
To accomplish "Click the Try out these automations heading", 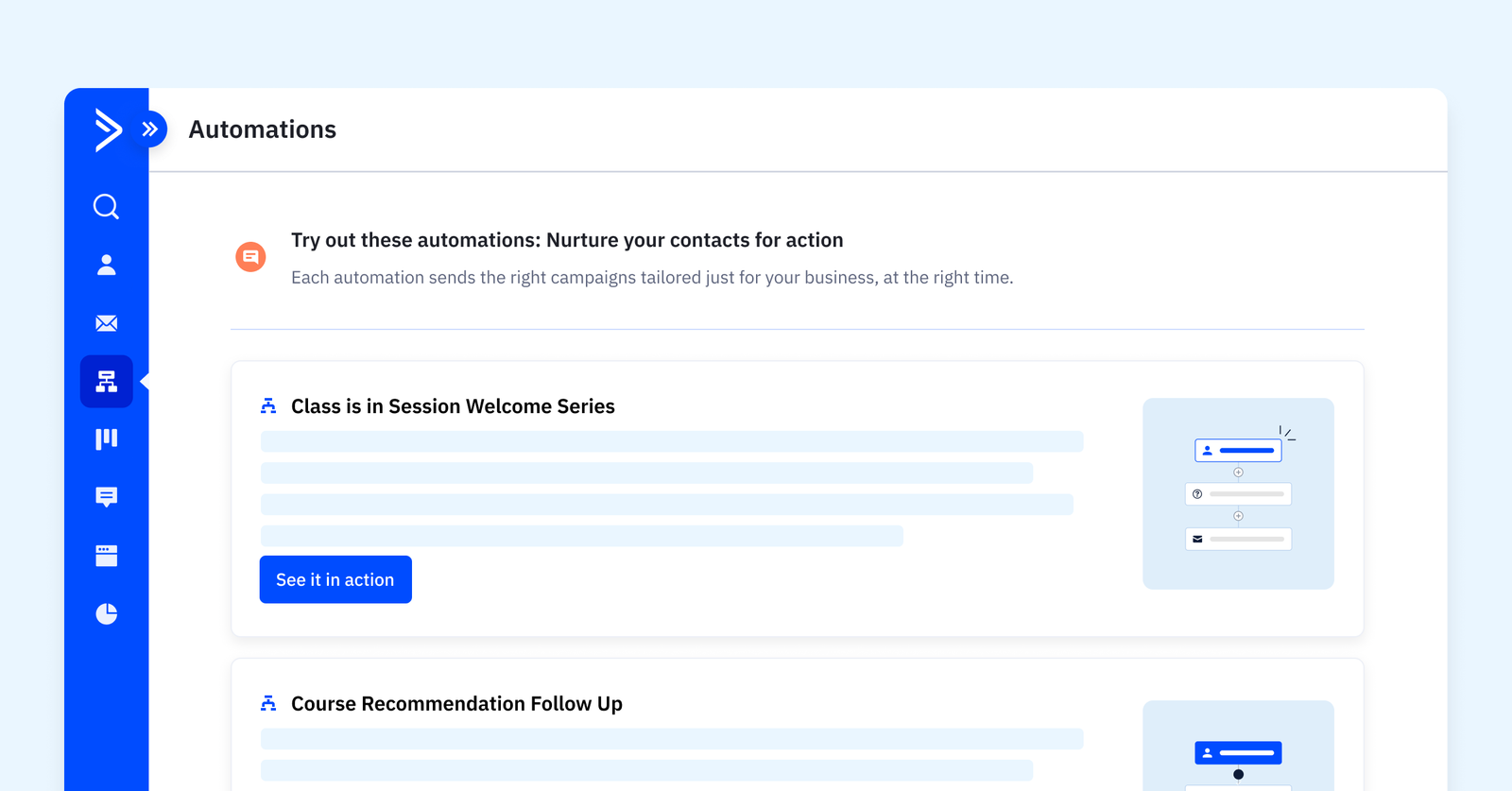I will click(567, 240).
